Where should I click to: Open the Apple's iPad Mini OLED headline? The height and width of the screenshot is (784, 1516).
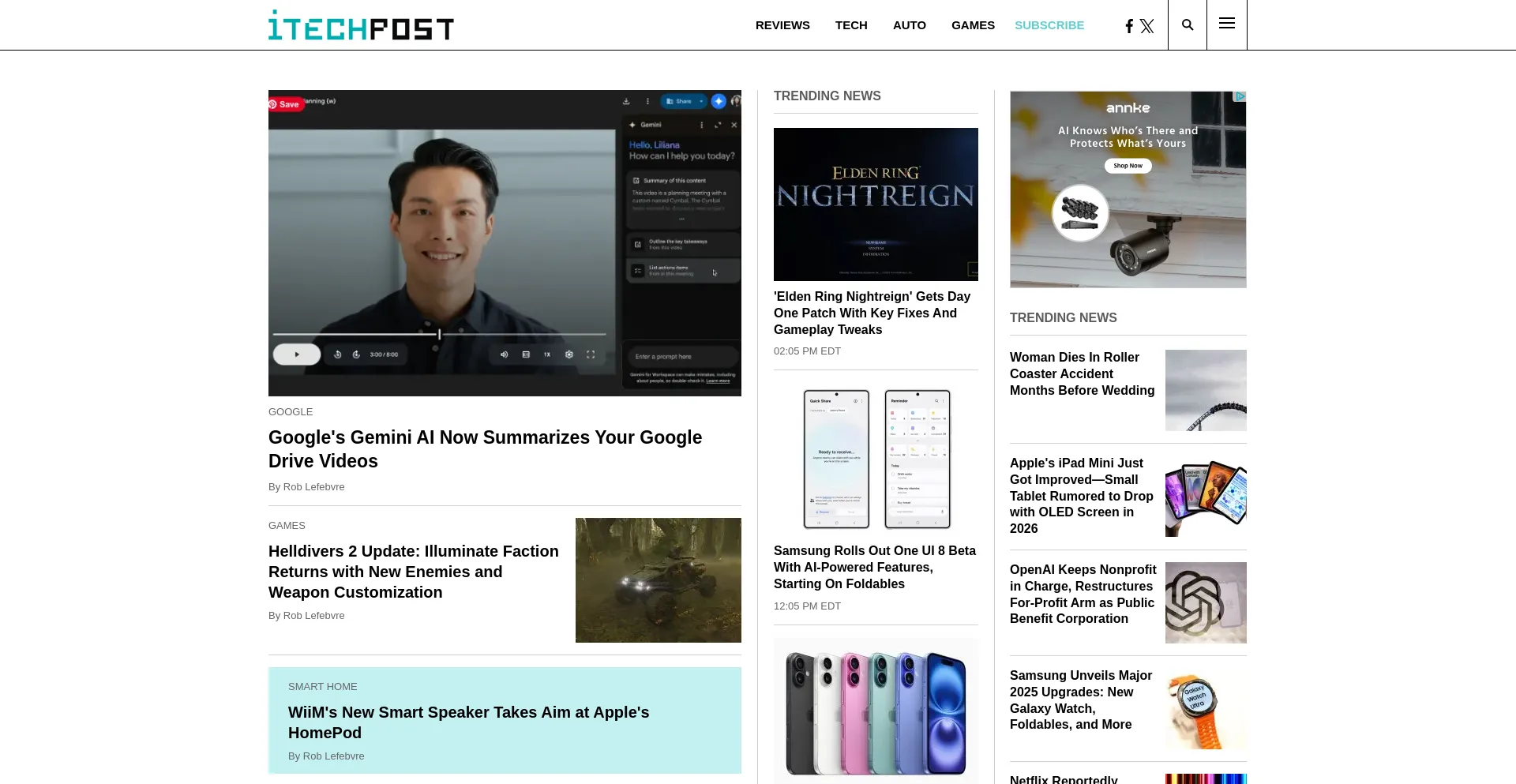click(x=1082, y=496)
